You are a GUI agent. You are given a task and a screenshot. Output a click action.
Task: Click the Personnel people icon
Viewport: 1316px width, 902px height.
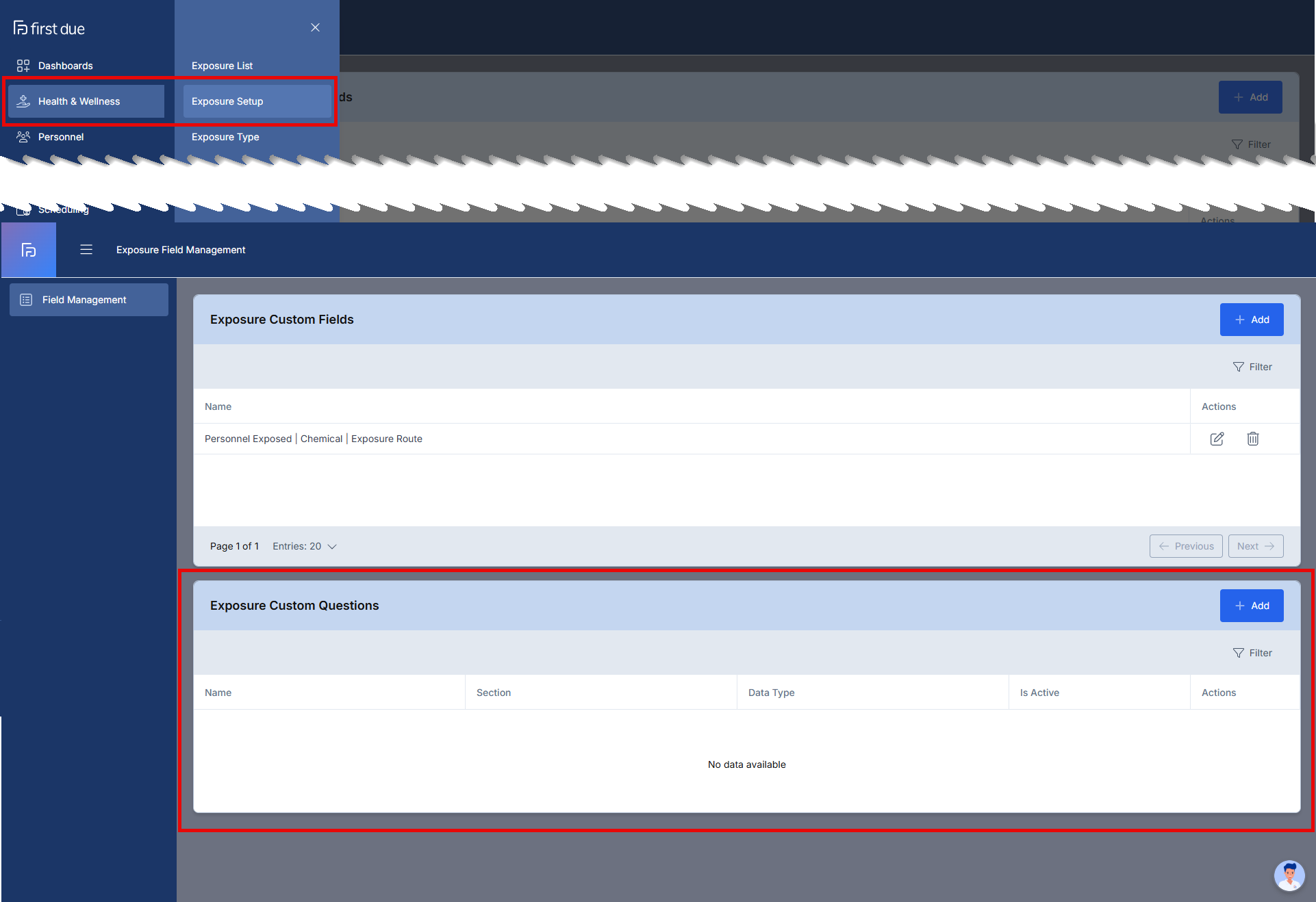23,137
